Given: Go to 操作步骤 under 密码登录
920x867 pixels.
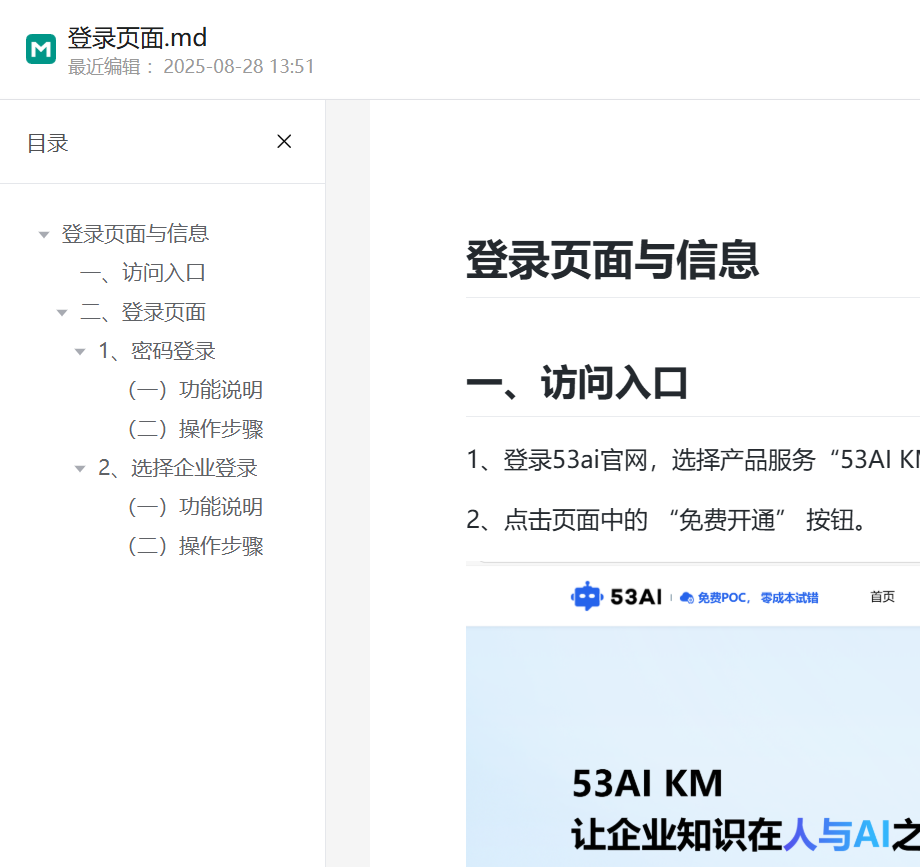Looking at the screenshot, I should pyautogui.click(x=195, y=429).
